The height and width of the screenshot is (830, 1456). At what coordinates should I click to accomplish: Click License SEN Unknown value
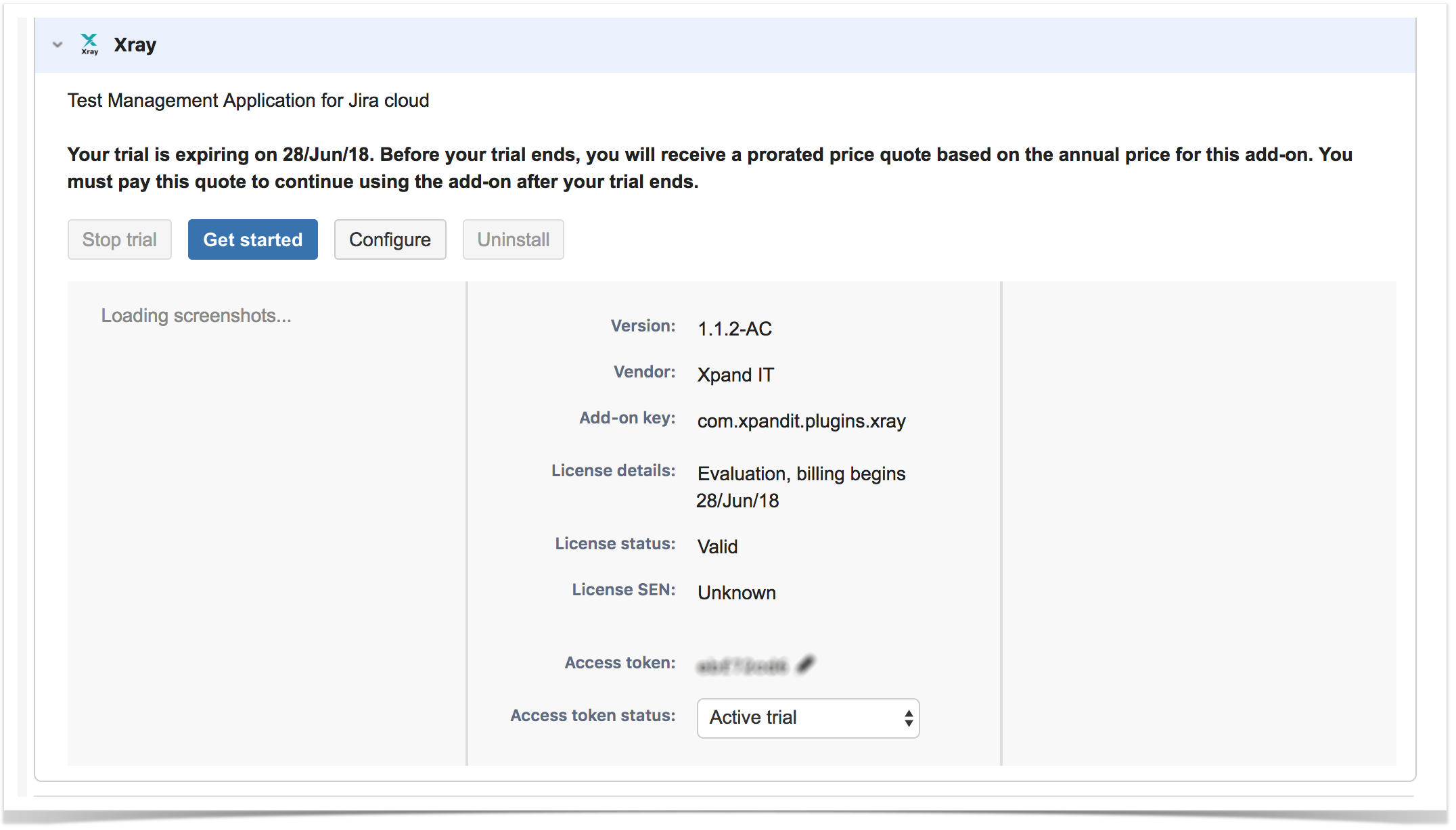click(737, 593)
